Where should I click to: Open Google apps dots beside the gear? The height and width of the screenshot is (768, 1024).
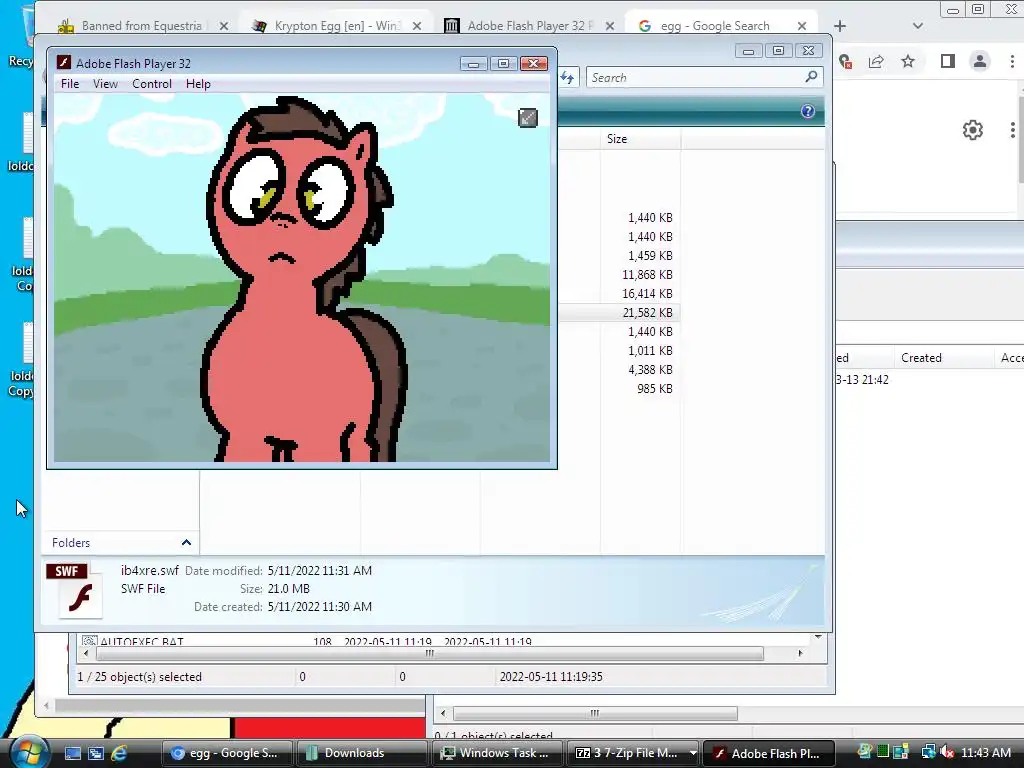click(1012, 130)
